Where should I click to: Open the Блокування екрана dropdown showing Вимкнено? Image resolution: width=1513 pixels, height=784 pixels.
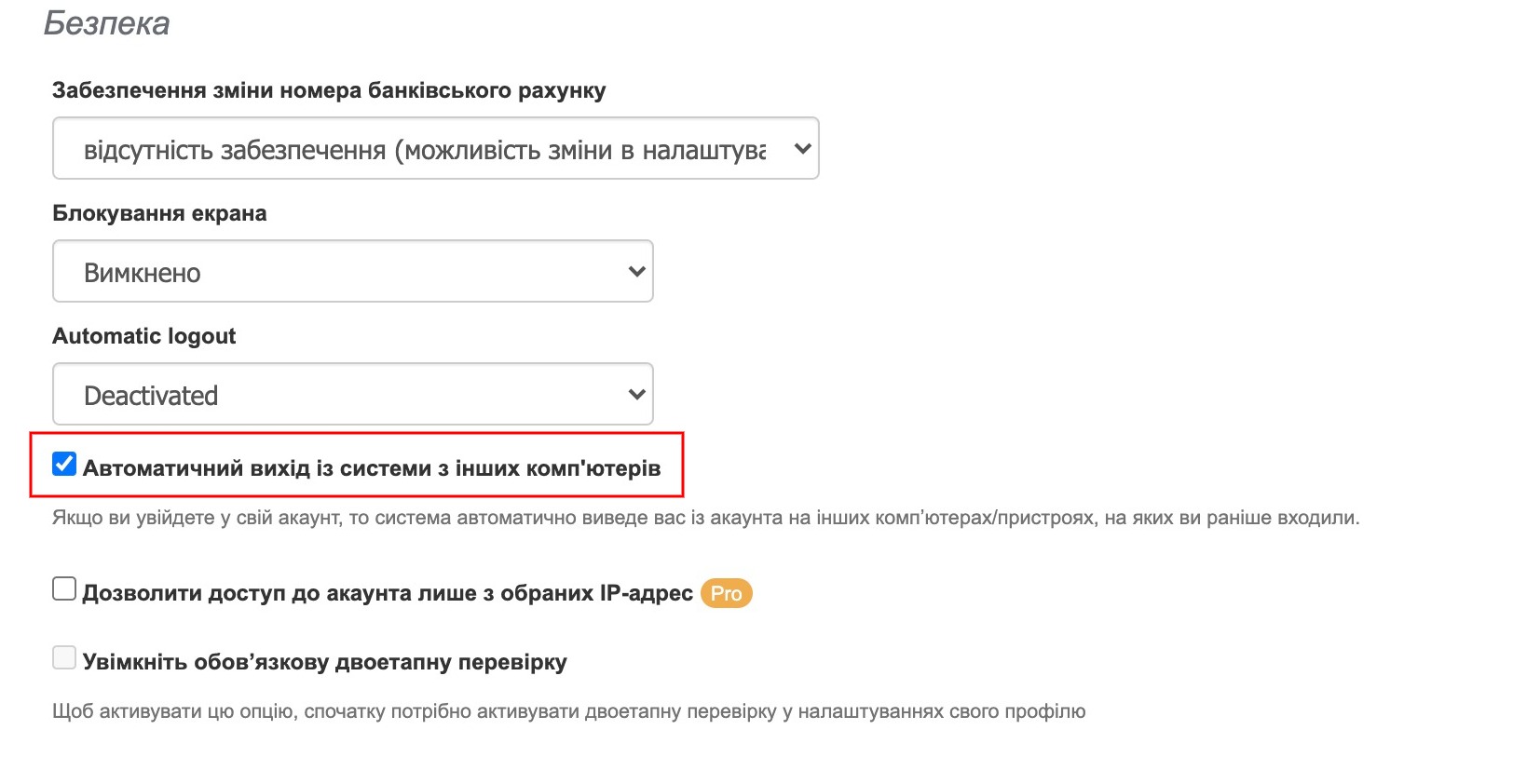(352, 271)
